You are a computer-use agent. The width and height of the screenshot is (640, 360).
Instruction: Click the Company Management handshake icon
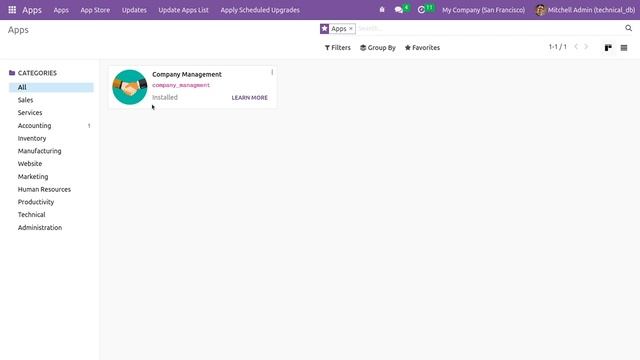click(130, 87)
